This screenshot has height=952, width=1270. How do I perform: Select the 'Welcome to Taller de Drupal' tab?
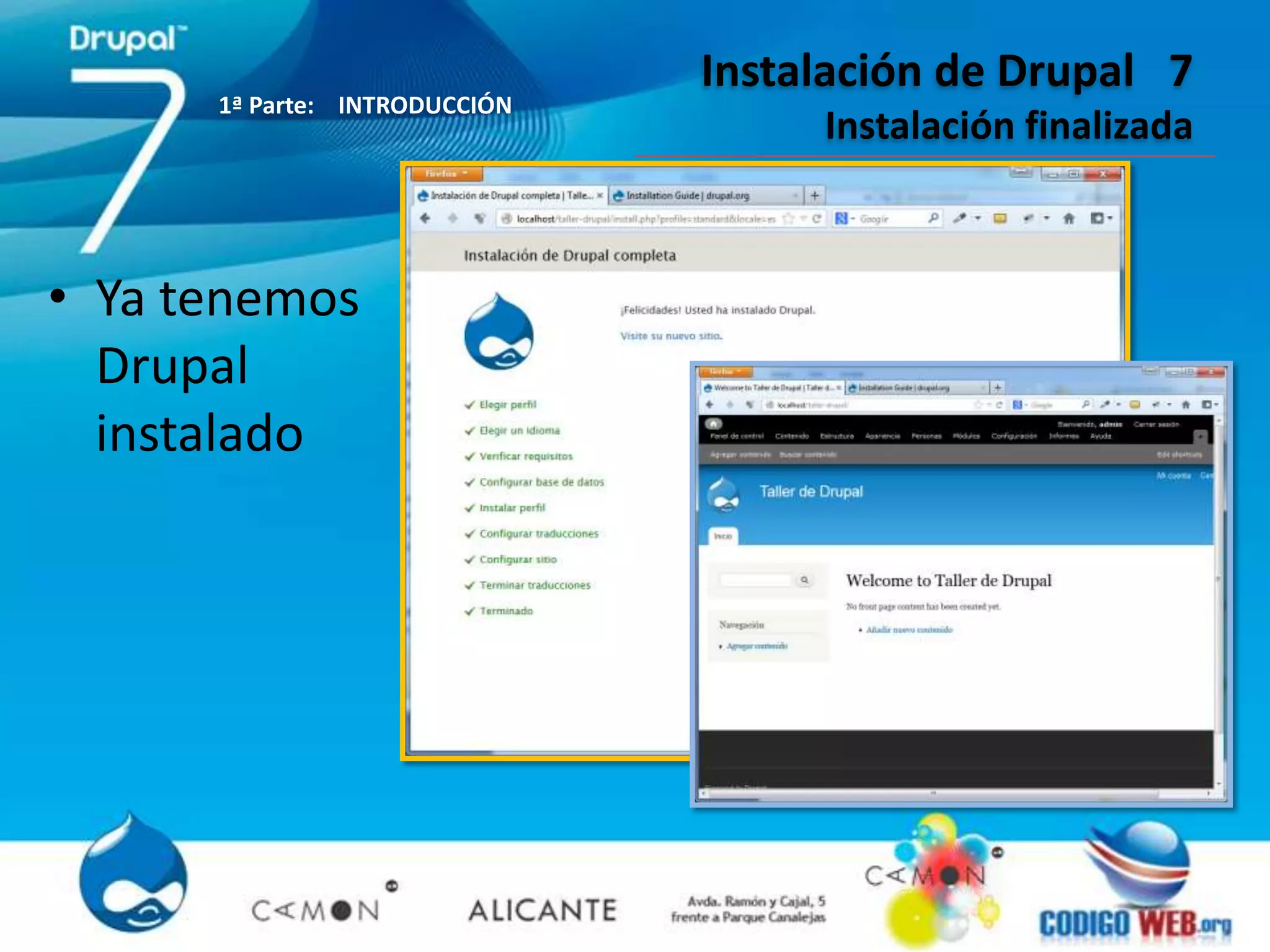coord(771,388)
